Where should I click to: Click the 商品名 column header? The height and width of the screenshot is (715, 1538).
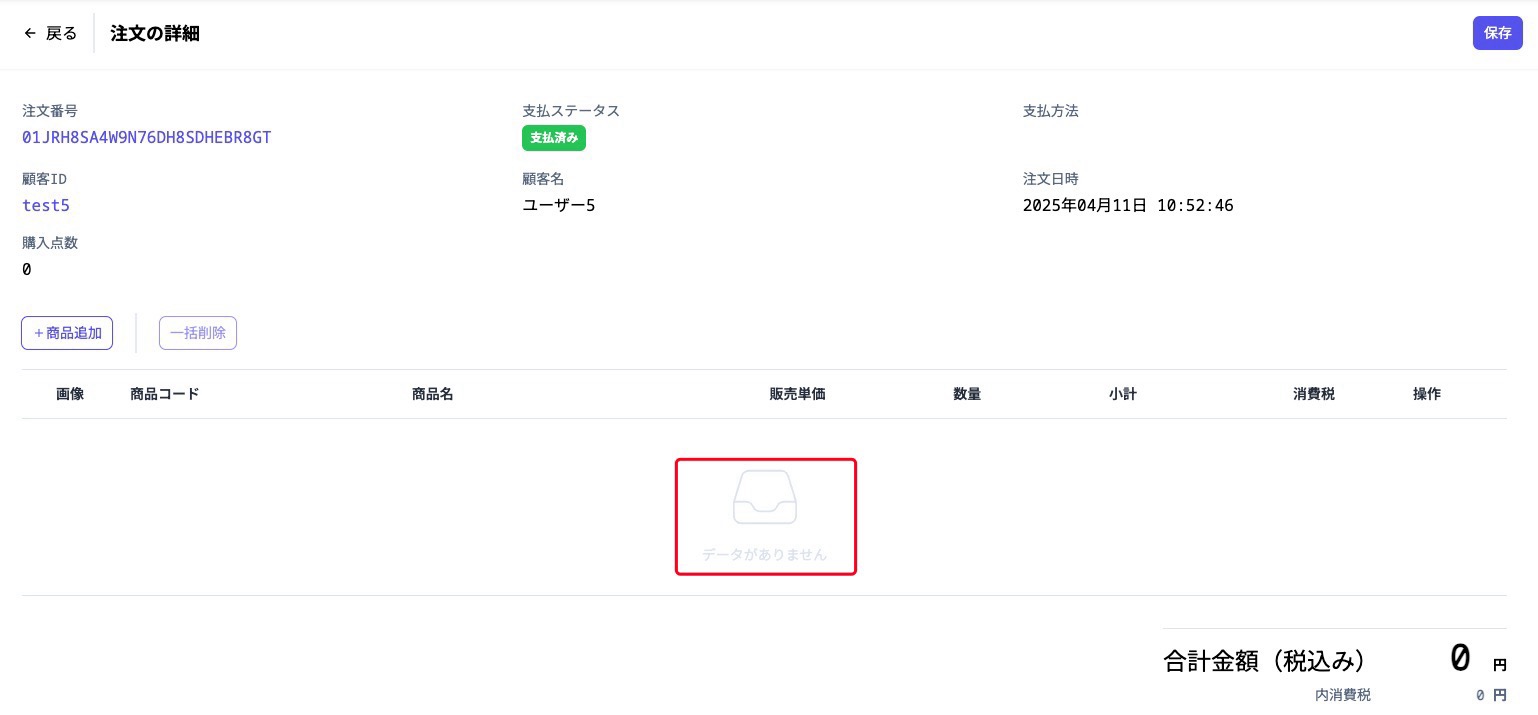coord(433,394)
